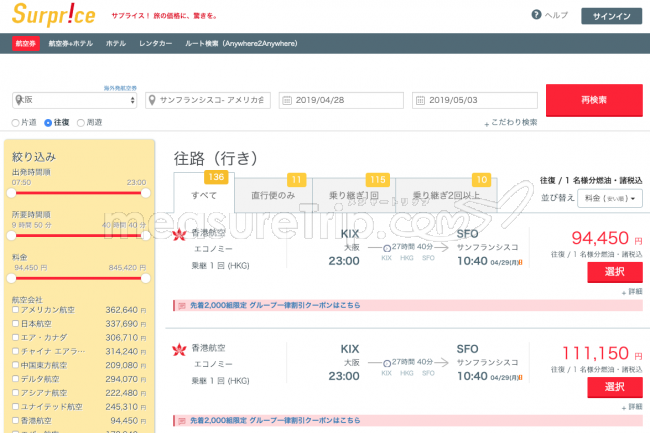Screen dimensions: 650x433
Task: Check the アシアナ航空 airline filter
Action: pyautogui.click(x=15, y=392)
